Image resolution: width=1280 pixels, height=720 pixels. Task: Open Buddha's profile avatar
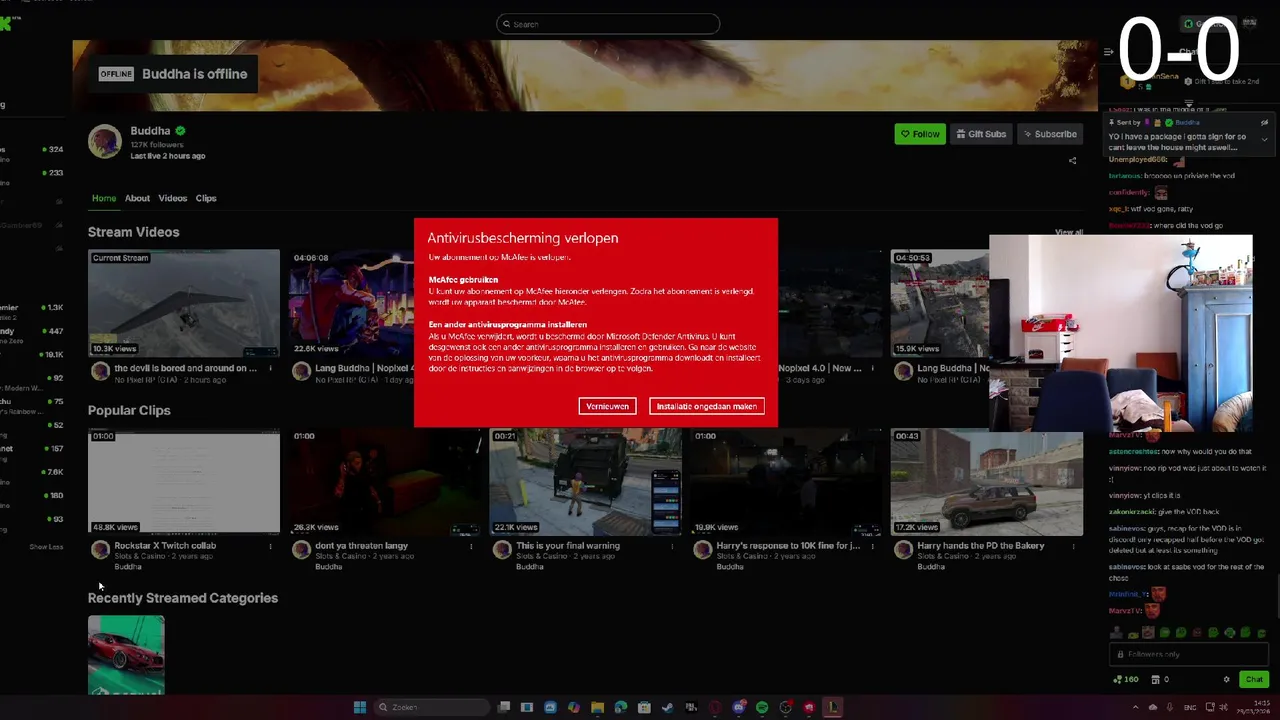point(105,141)
